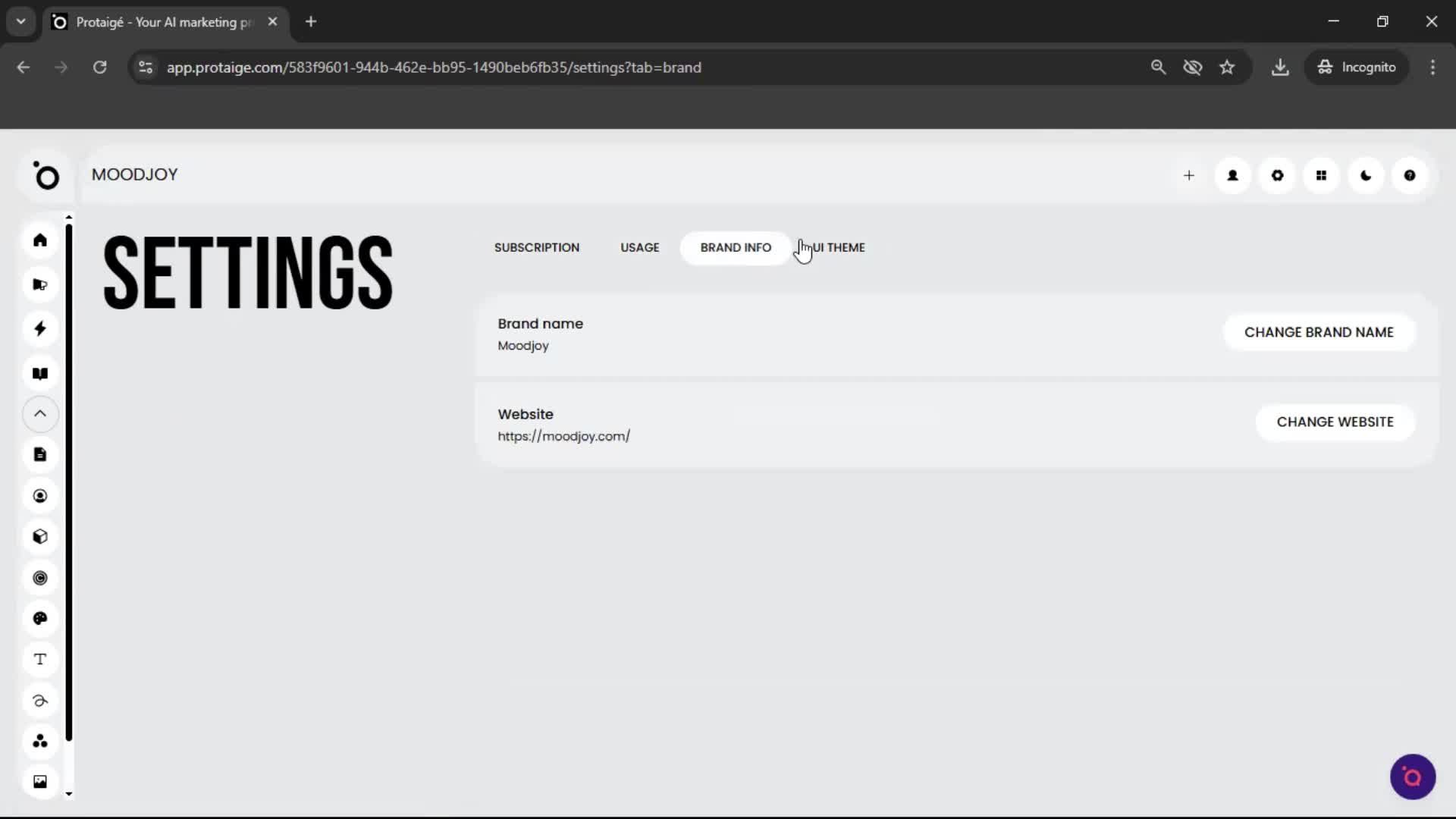This screenshot has height=819, width=1456.
Task: Open the SUBSCRIPTION tab
Action: click(536, 247)
